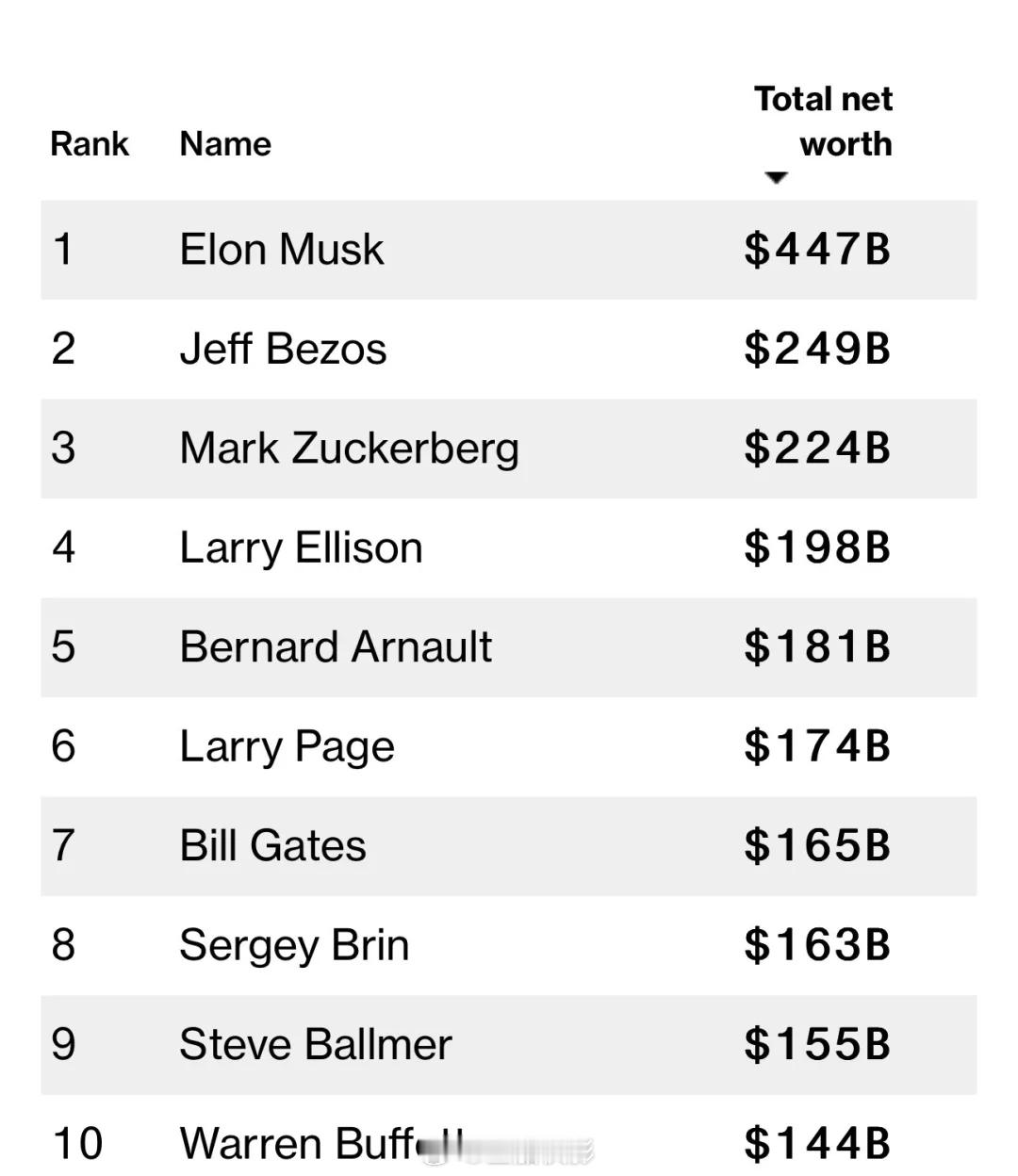Select the $165B net worth figure
The height and width of the screenshot is (1176, 1018).
[816, 845]
